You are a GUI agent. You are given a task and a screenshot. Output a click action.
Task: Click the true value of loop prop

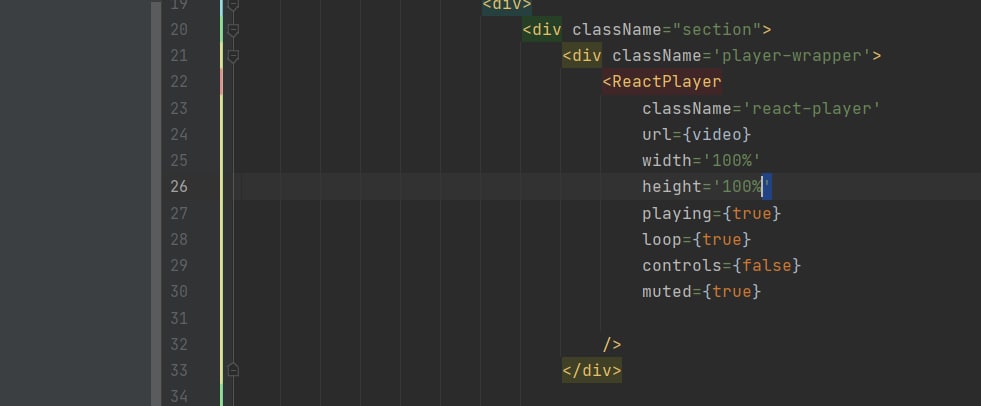click(721, 240)
